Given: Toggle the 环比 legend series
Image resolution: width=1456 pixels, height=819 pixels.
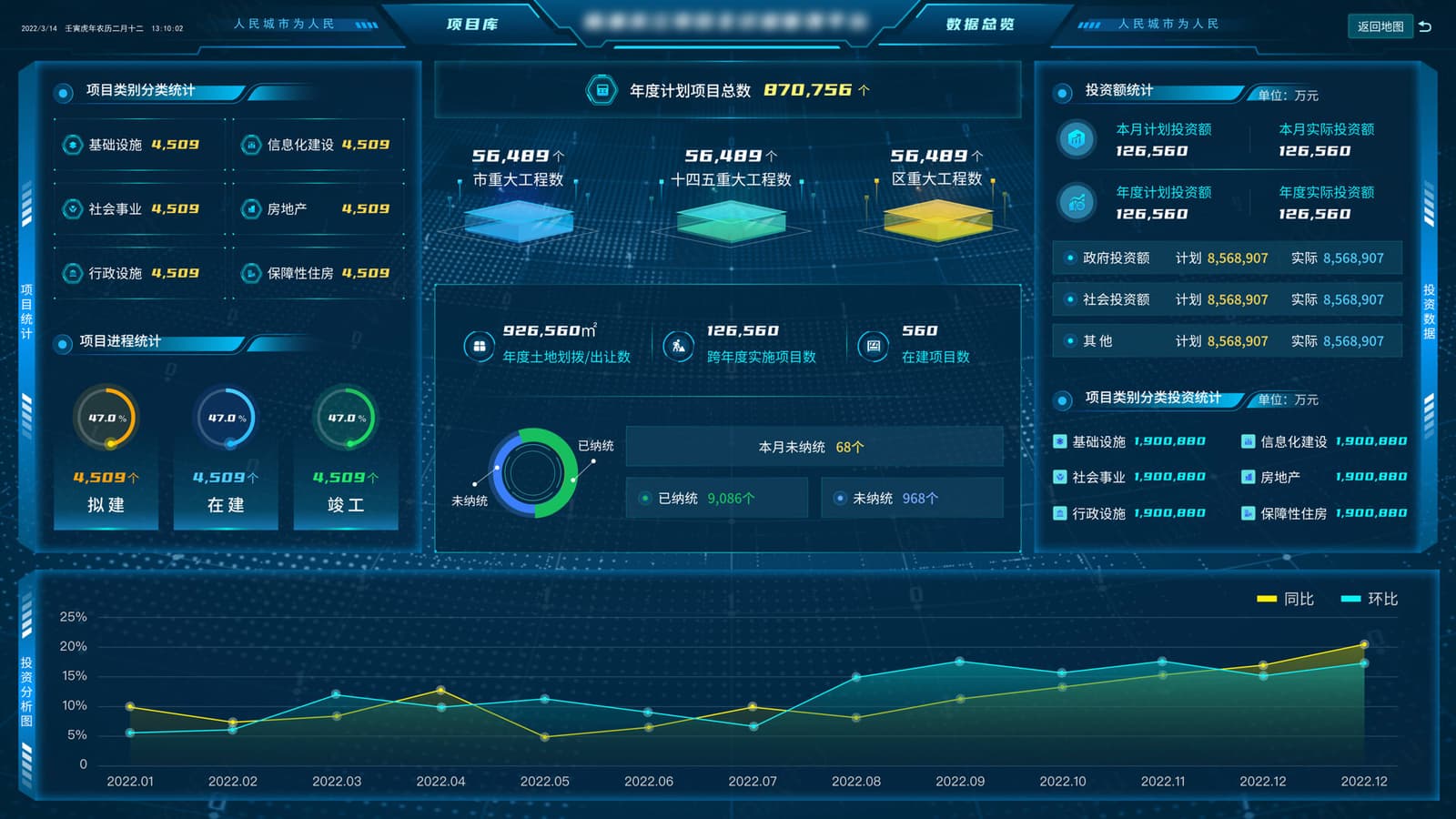Looking at the screenshot, I should click(1370, 599).
